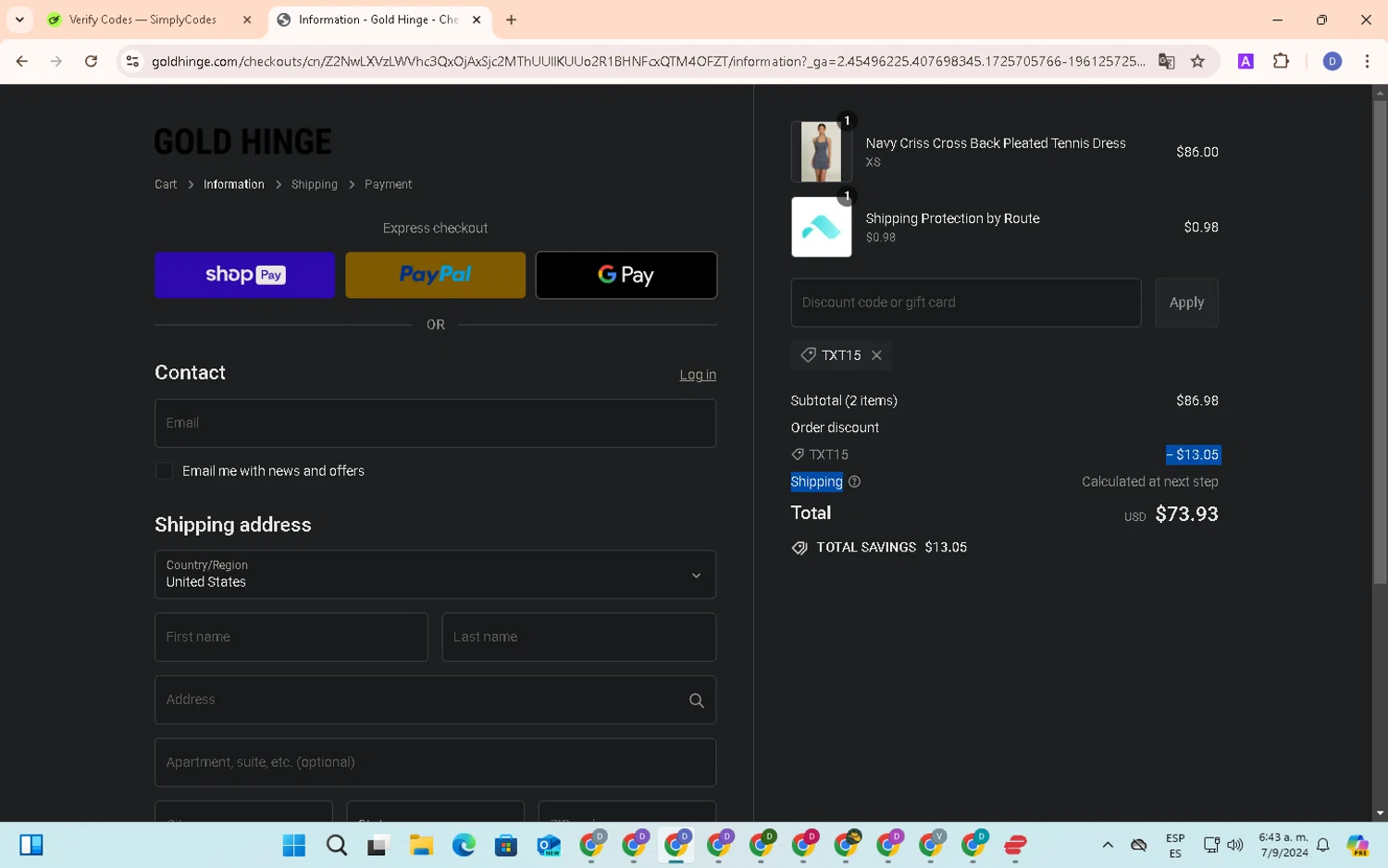
Task: Click the shipping info question mark icon
Action: pos(854,482)
